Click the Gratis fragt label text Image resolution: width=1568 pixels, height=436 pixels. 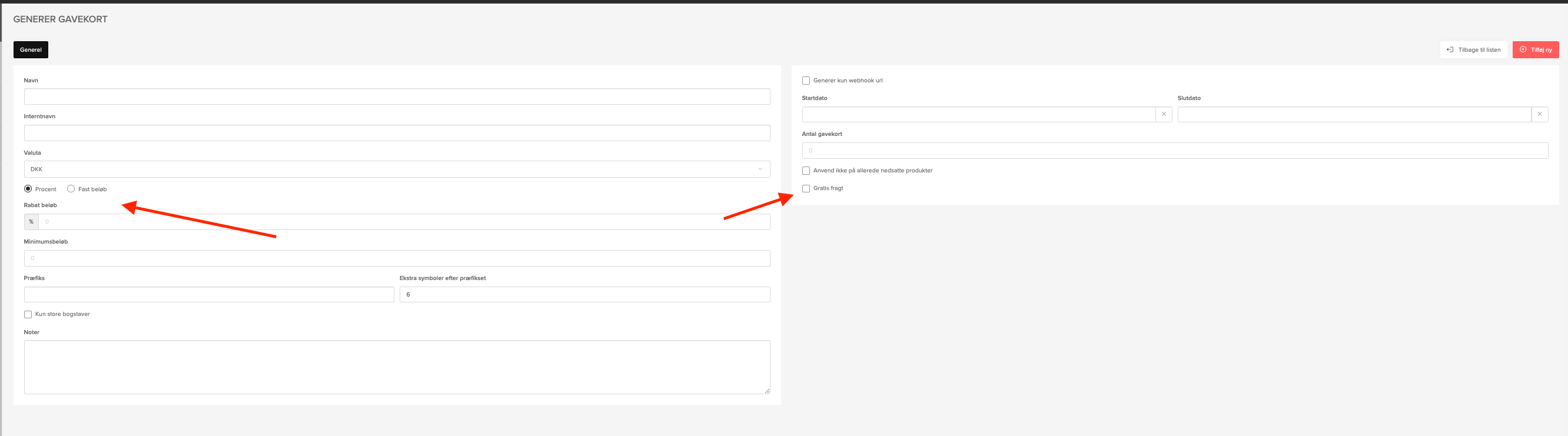point(828,188)
